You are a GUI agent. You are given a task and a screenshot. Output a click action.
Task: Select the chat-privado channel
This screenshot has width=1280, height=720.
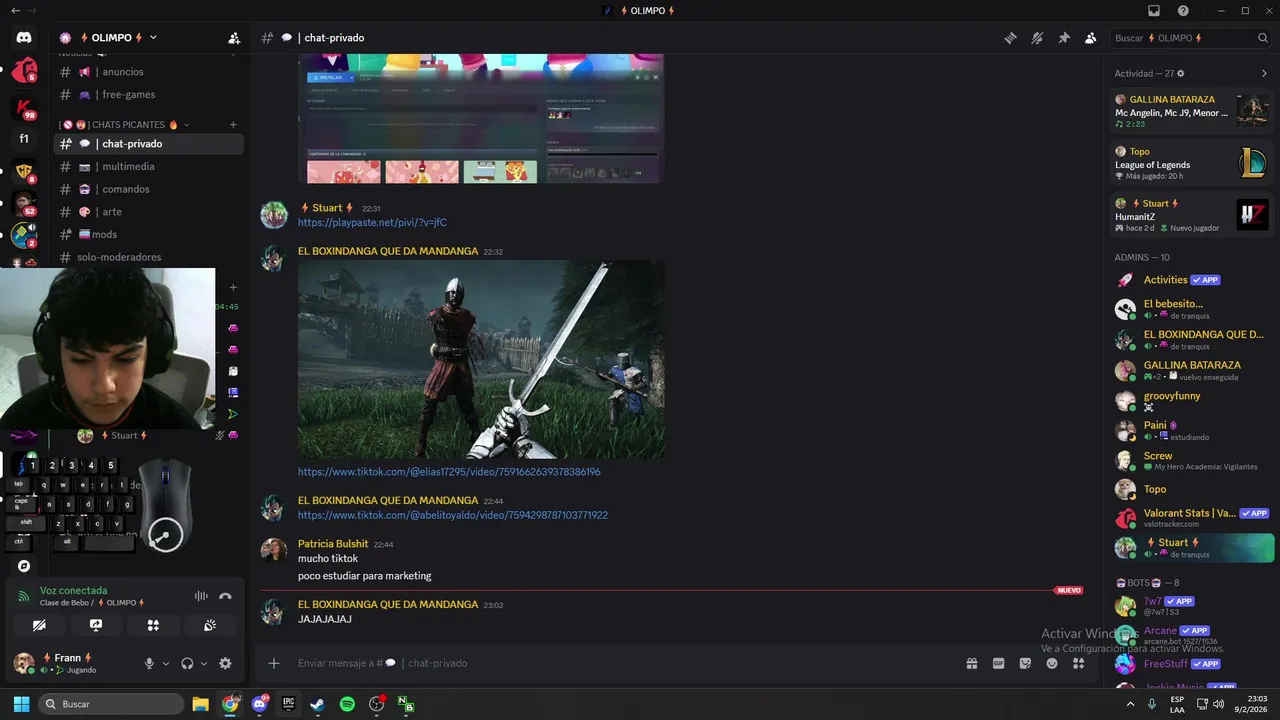[x=149, y=144]
